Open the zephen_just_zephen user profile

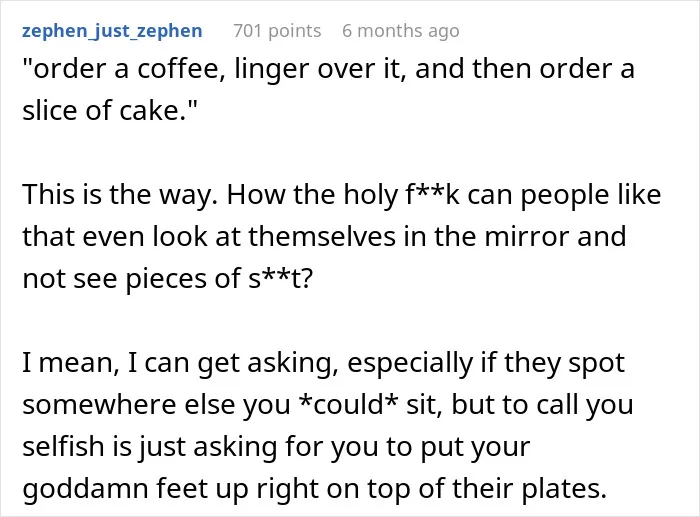[112, 31]
